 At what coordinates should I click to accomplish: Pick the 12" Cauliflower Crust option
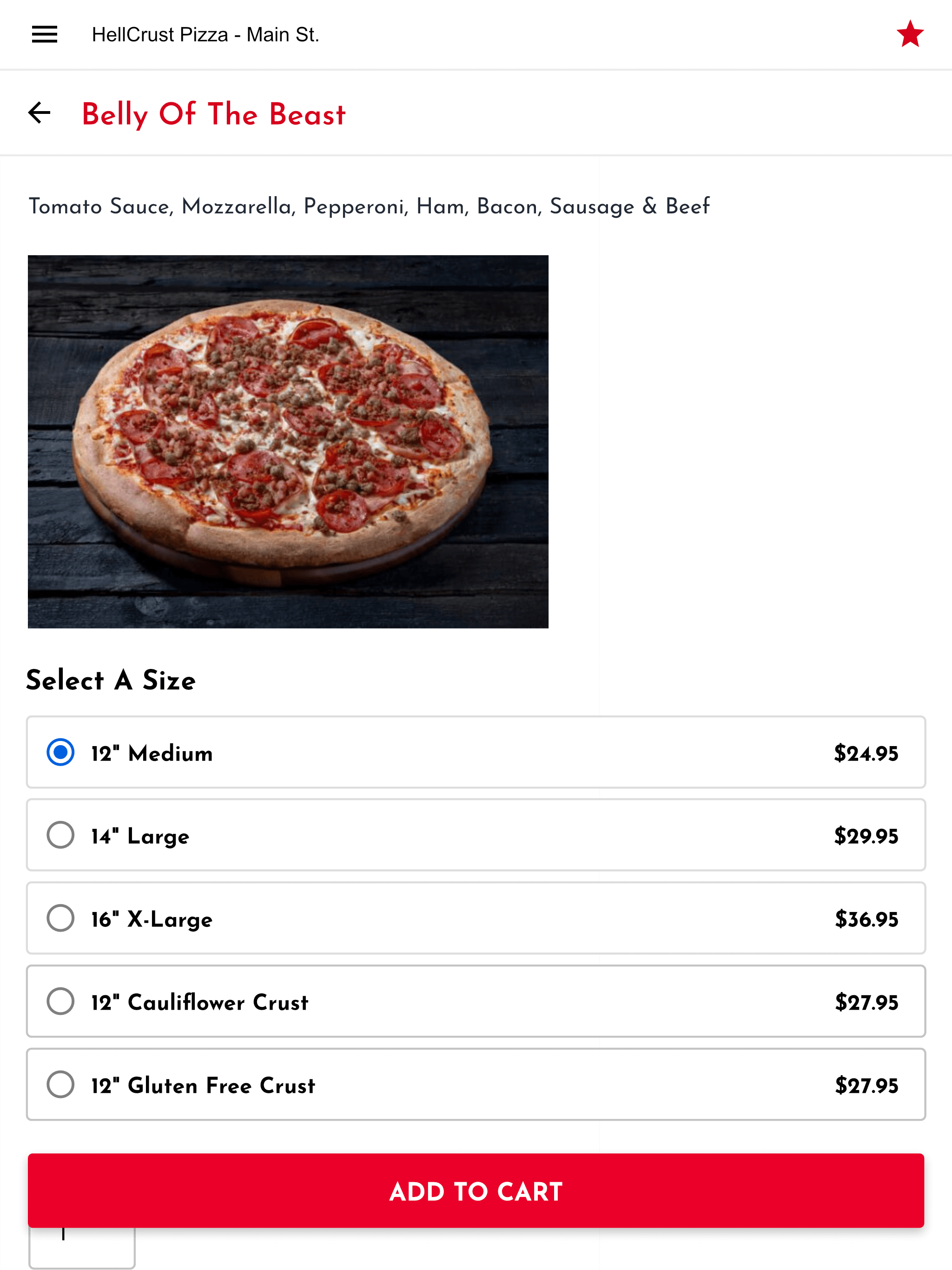click(476, 1001)
